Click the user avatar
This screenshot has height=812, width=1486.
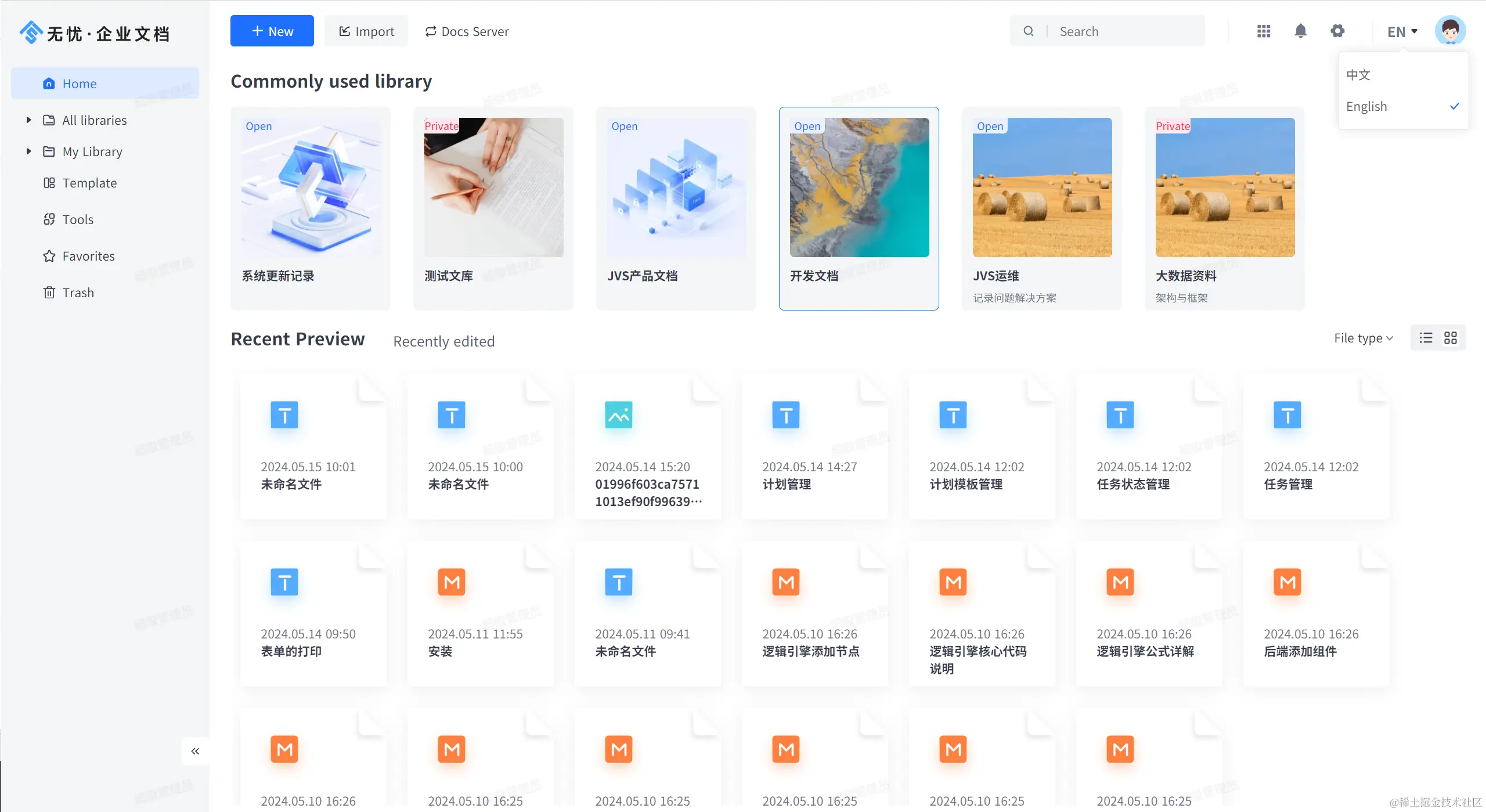point(1450,31)
